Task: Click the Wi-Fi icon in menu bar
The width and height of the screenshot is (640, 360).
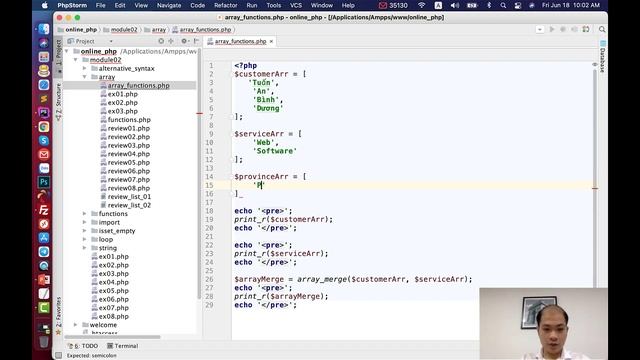Action: click(422, 5)
